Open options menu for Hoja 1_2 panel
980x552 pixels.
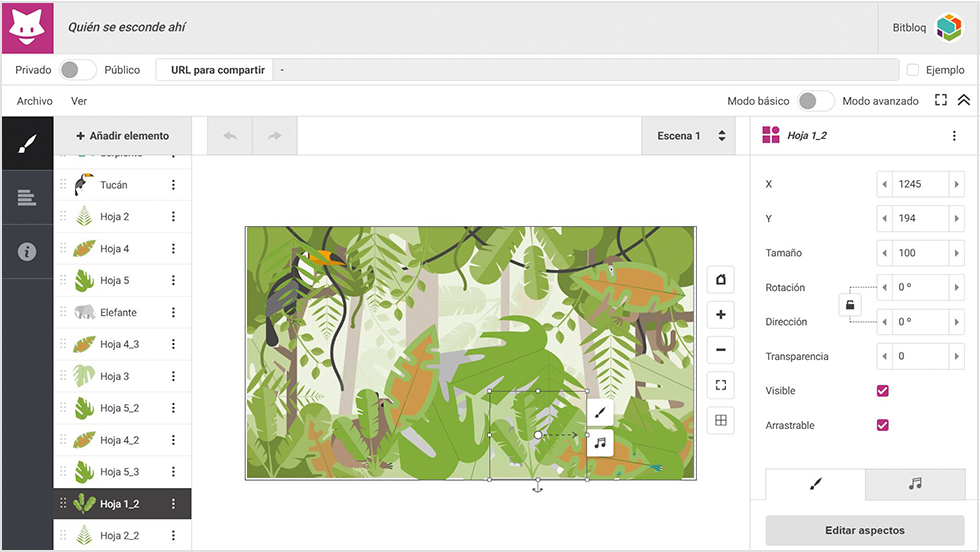pyautogui.click(x=954, y=136)
